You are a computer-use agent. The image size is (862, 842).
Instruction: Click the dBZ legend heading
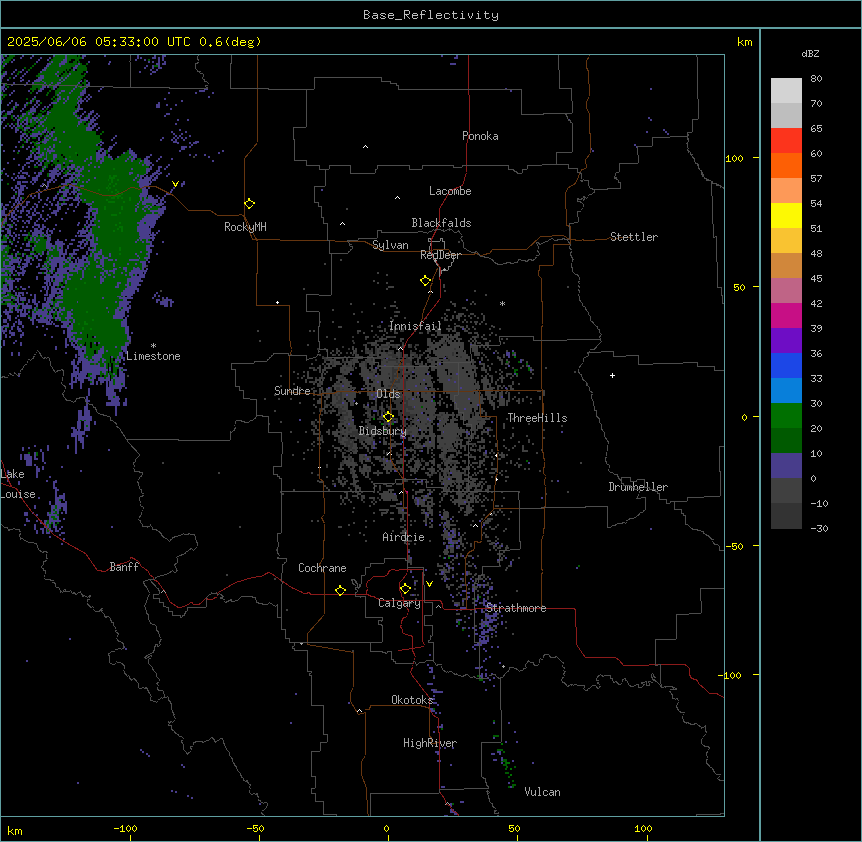(x=810, y=54)
